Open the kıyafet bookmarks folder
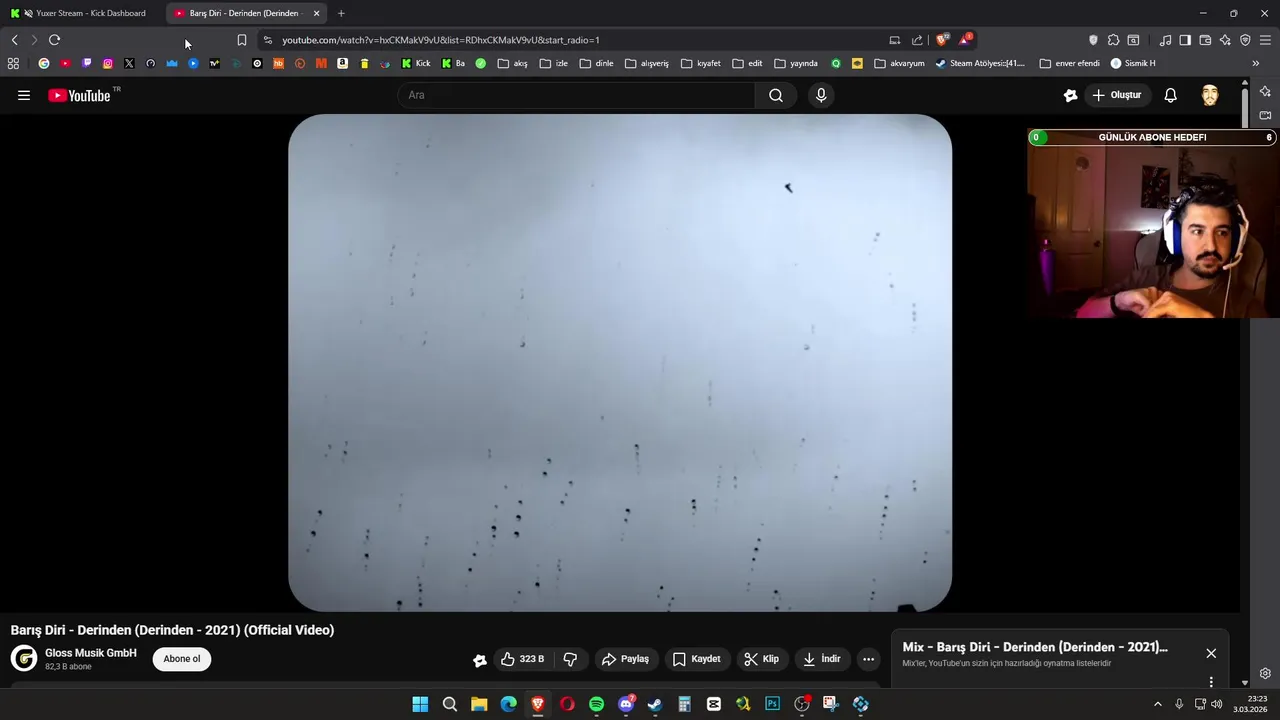 click(x=701, y=63)
